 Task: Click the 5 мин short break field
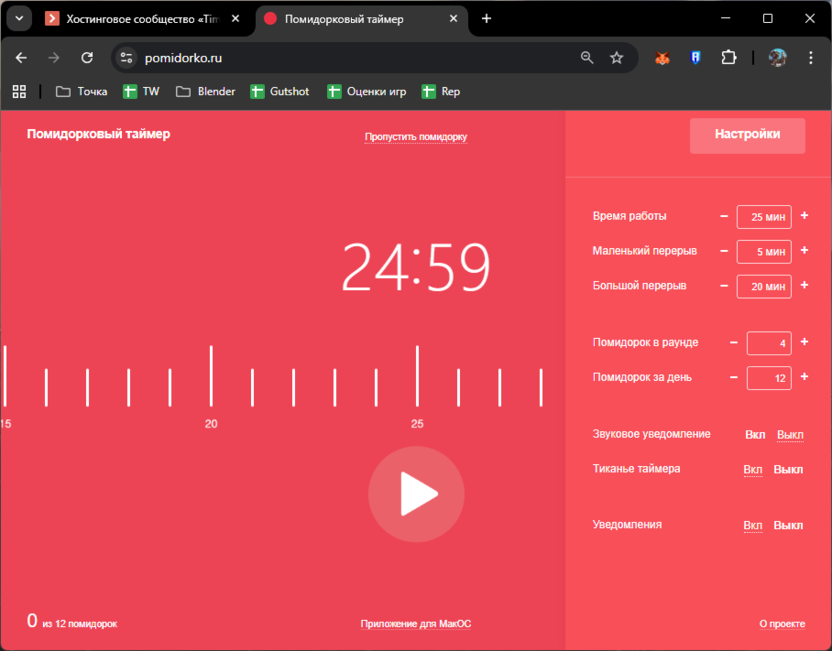(x=764, y=251)
